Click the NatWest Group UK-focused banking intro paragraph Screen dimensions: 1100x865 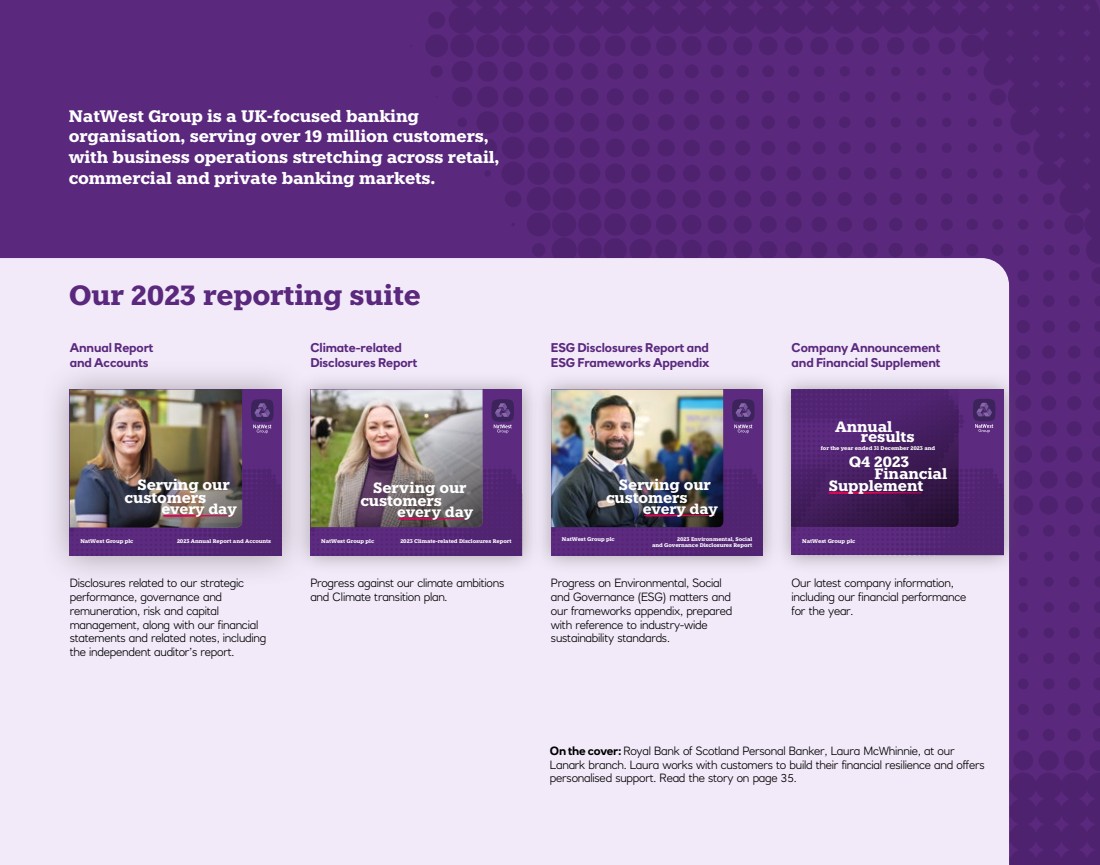click(x=283, y=147)
